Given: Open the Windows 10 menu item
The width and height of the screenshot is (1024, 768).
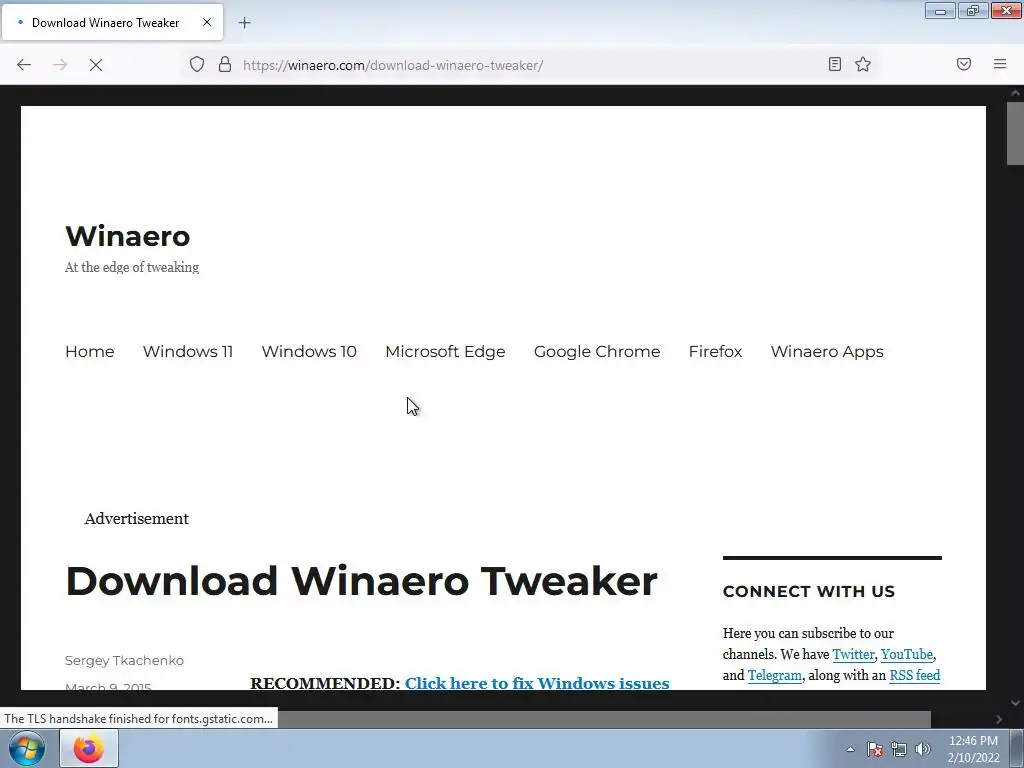Looking at the screenshot, I should click(x=309, y=351).
